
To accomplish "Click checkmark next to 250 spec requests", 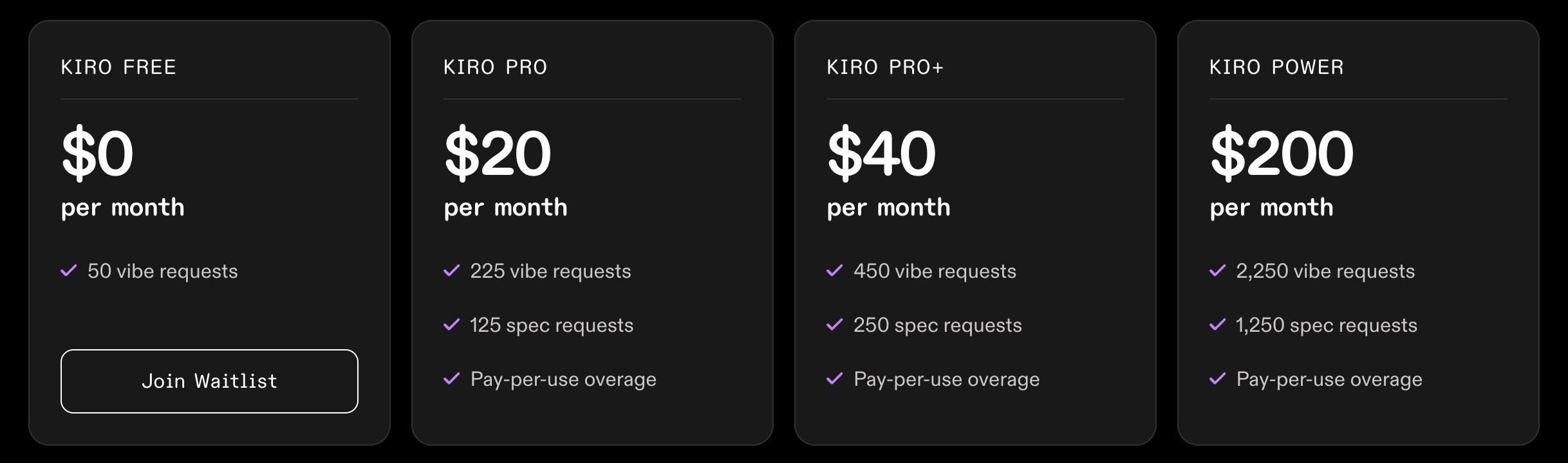I will pyautogui.click(x=835, y=325).
